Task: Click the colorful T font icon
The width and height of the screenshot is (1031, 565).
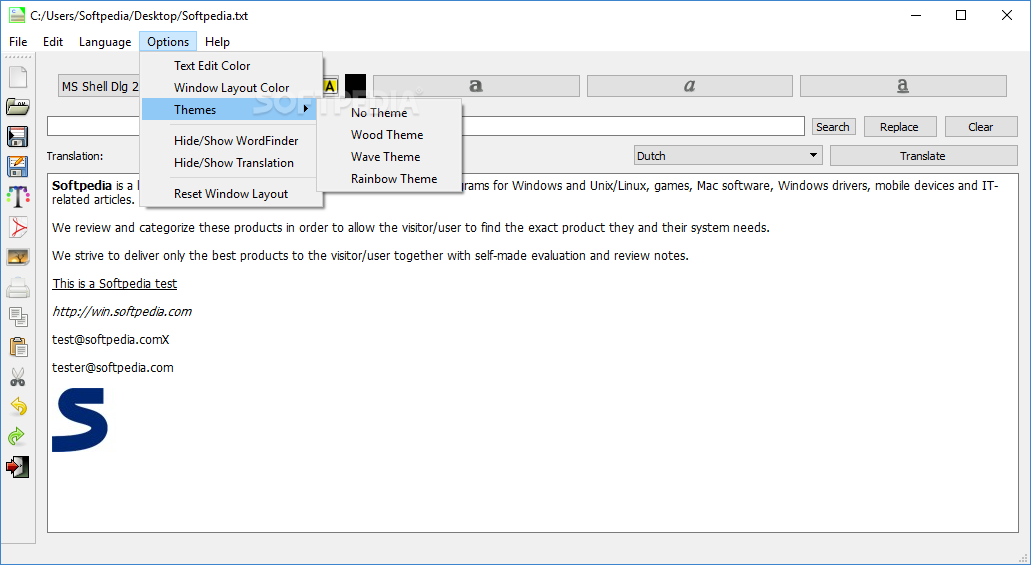Action: (18, 196)
